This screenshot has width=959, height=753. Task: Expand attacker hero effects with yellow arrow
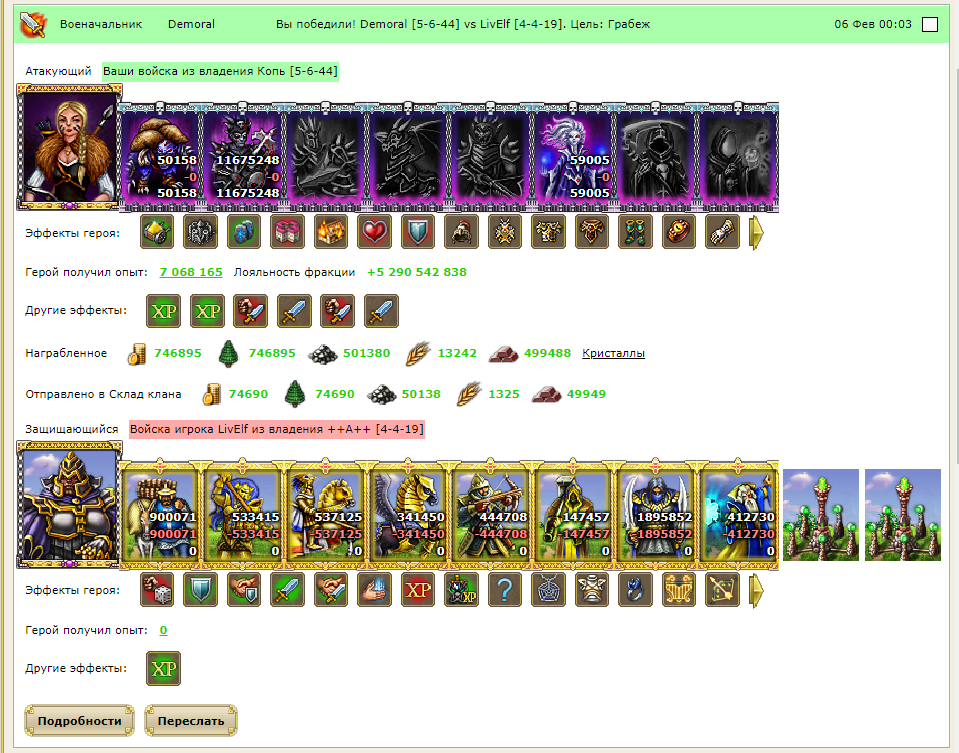tap(757, 232)
